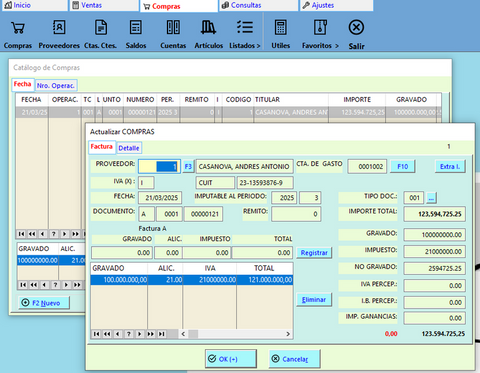Click the F3 supplier lookup button
480x373 pixels.
click(x=188, y=166)
